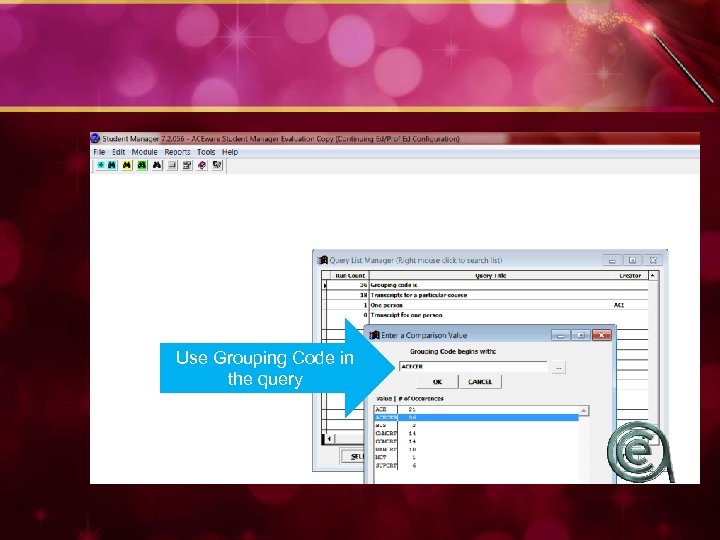Click the values list scroll-up arrow
Viewport: 720px width, 540px height.
tap(584, 411)
